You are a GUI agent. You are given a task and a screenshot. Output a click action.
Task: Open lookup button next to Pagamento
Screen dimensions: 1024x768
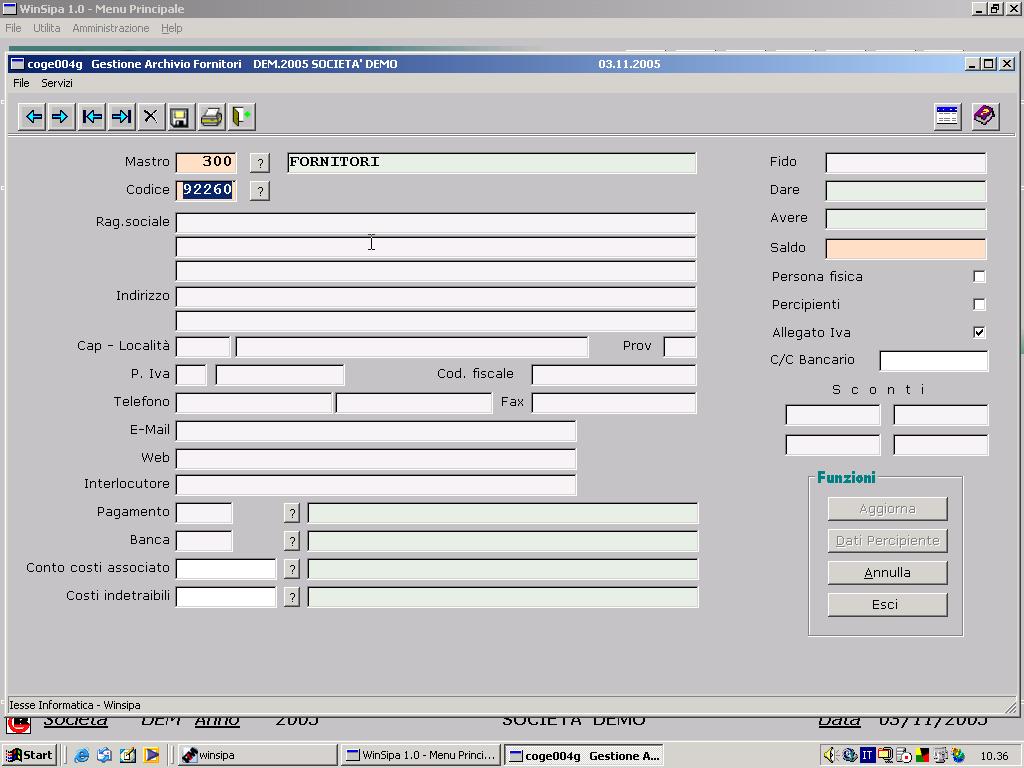[x=291, y=513]
